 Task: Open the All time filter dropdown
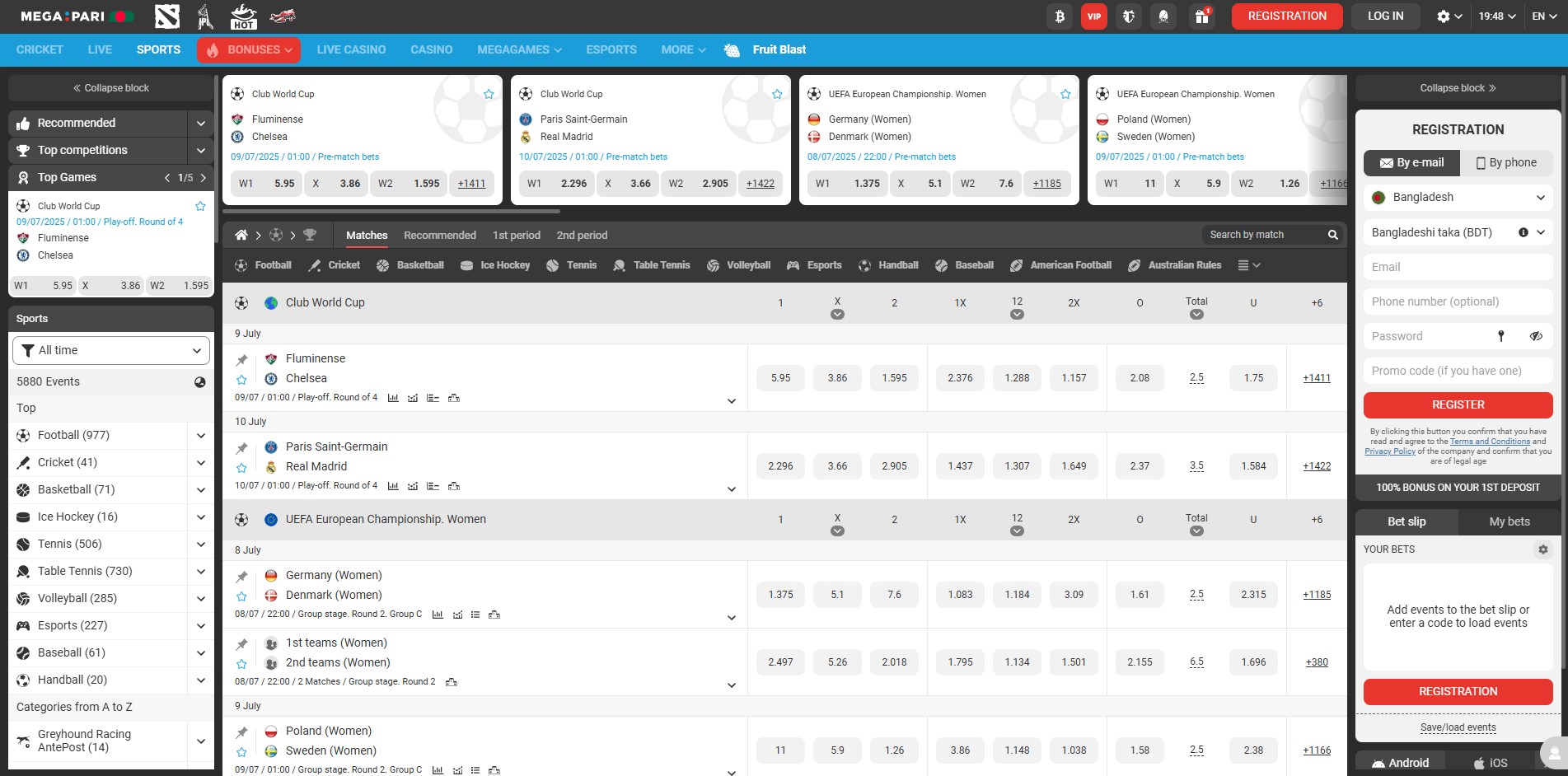coord(111,350)
